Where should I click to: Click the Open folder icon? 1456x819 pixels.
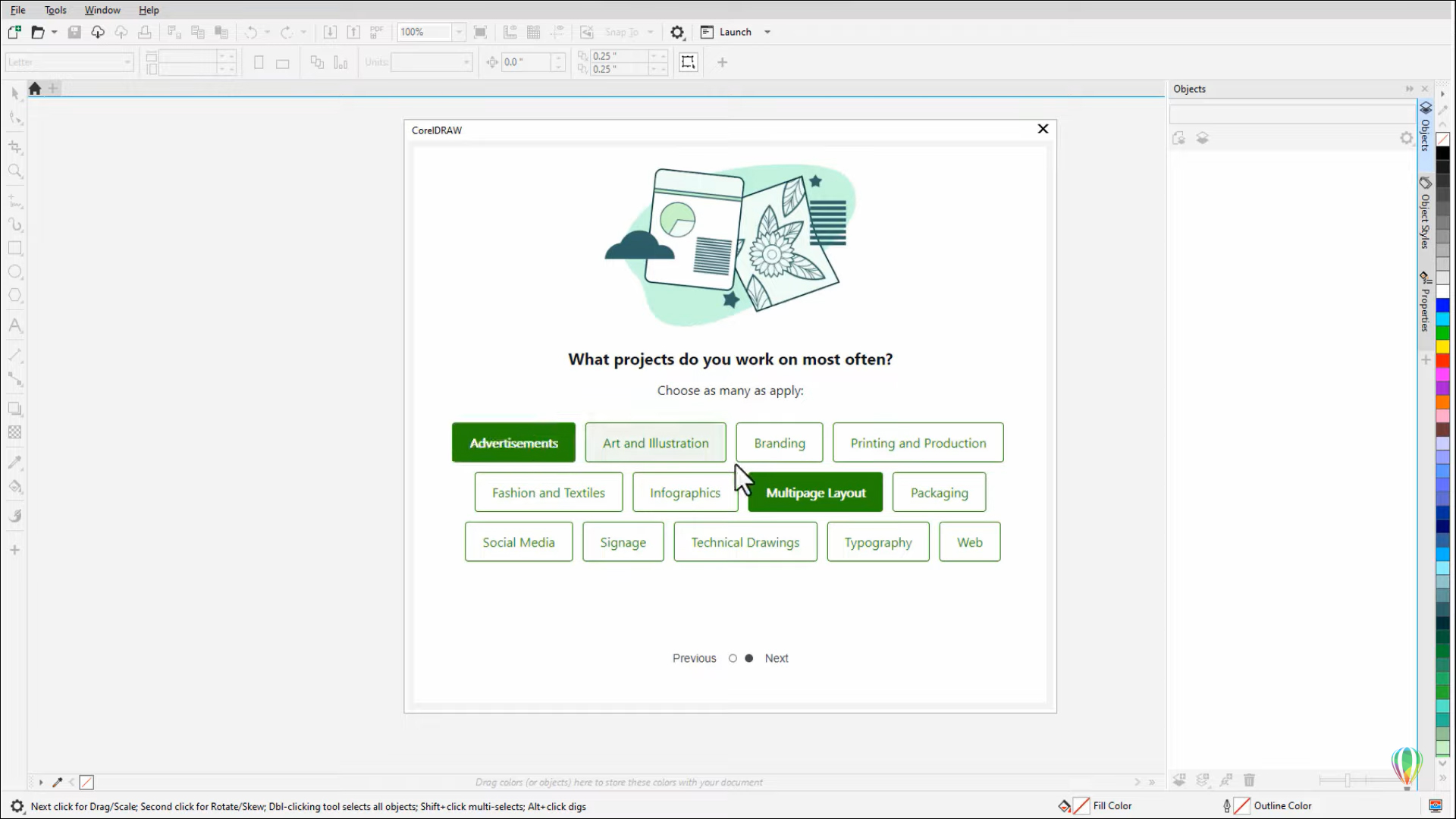click(x=38, y=32)
